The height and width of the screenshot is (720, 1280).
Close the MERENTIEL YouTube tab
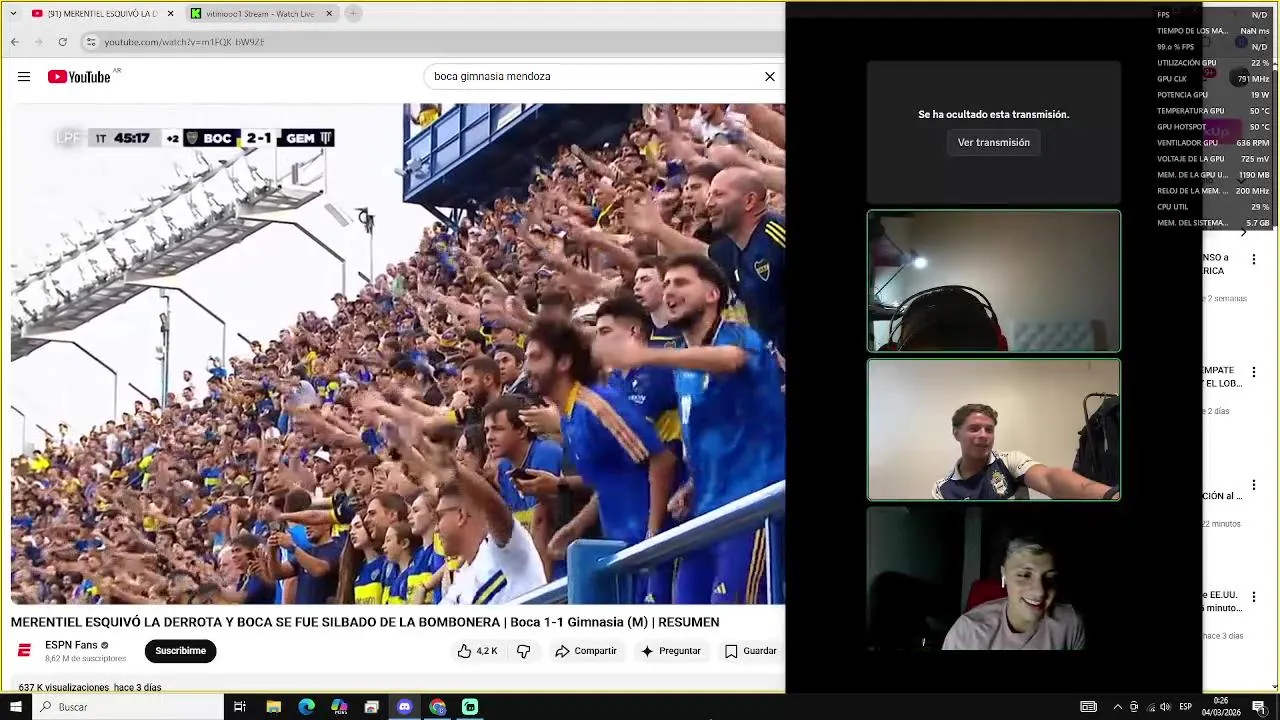click(170, 14)
